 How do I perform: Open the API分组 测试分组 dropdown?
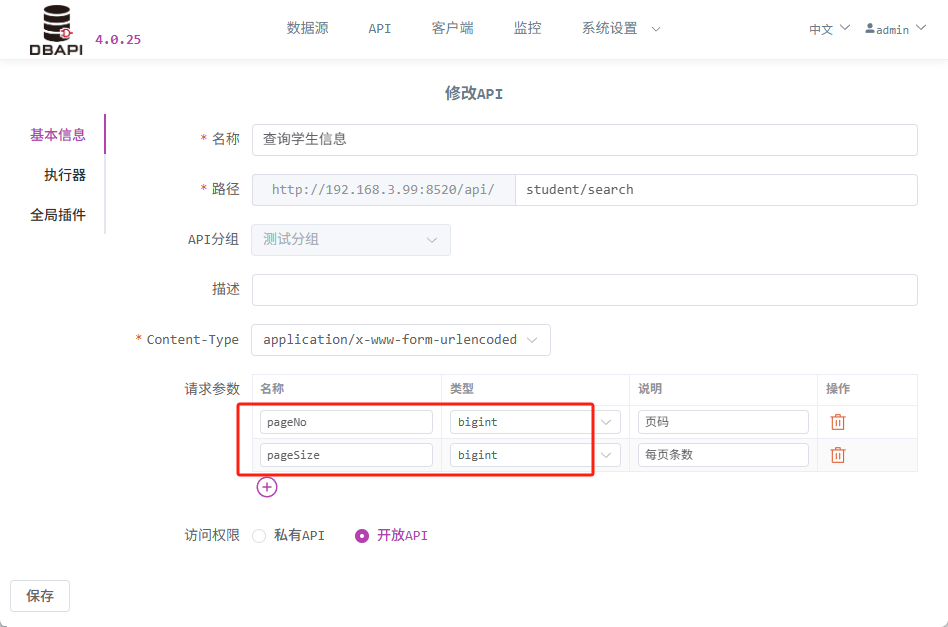[x=351, y=239]
